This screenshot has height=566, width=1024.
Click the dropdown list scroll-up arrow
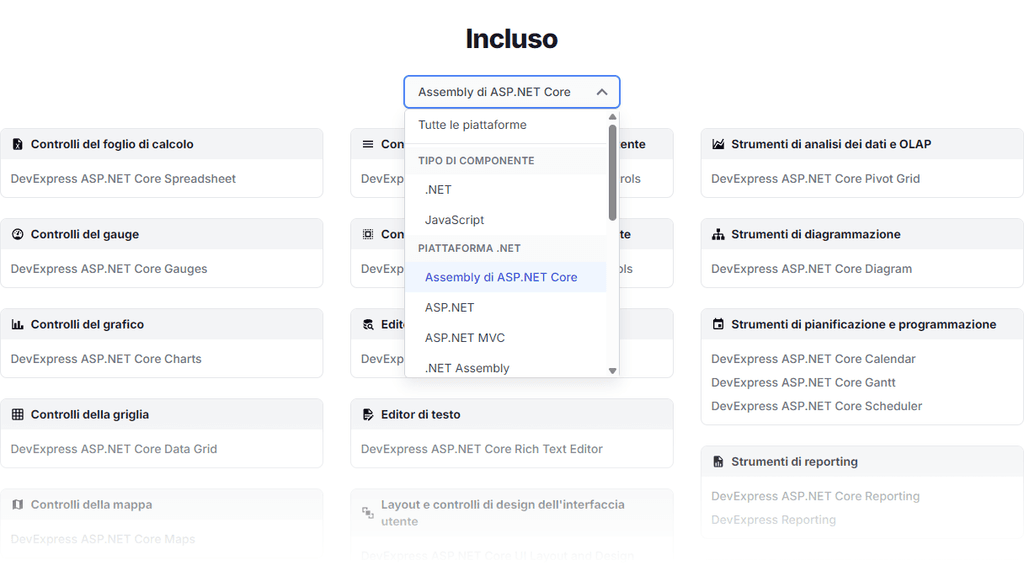tap(613, 117)
